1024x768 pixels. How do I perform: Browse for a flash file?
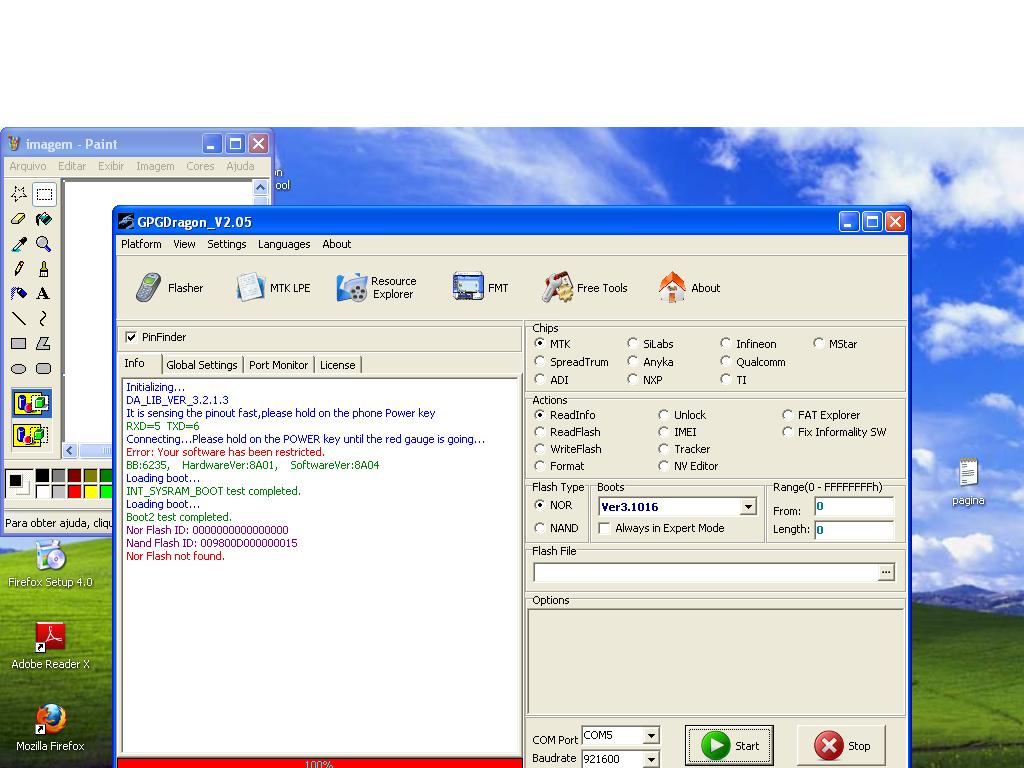(x=886, y=572)
